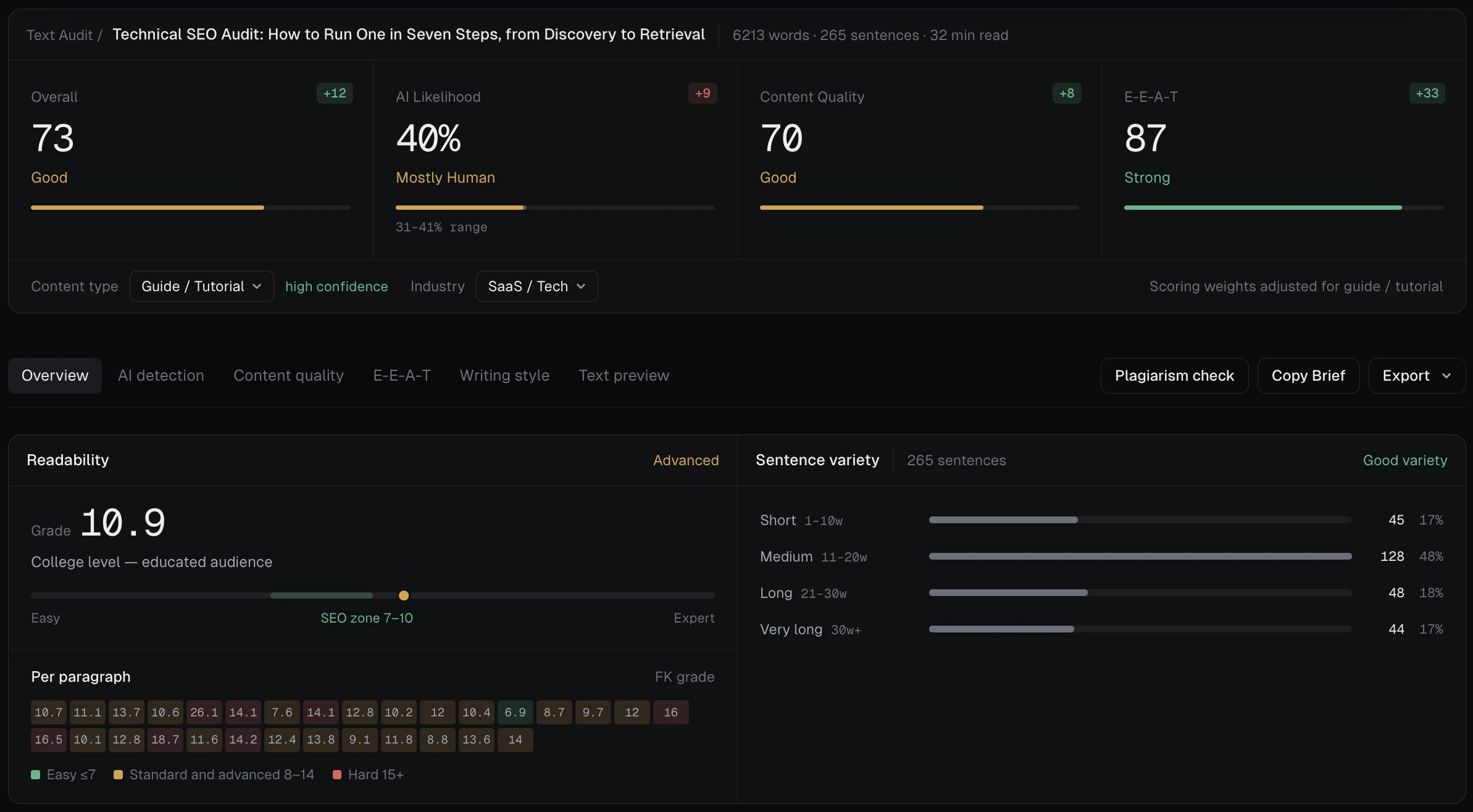Switch to the AI detection tab

tap(161, 376)
